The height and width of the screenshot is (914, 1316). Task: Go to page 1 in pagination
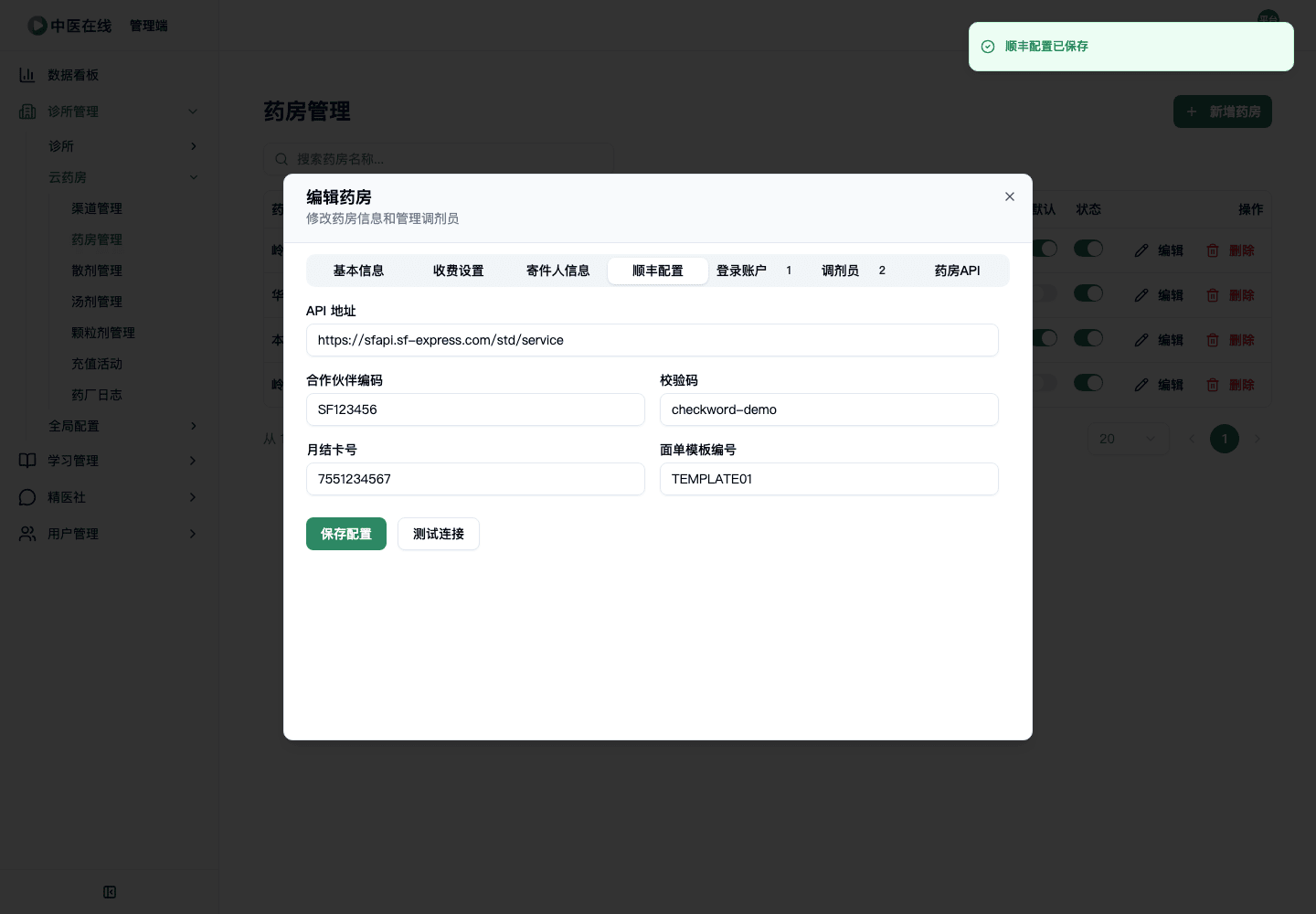coord(1225,439)
